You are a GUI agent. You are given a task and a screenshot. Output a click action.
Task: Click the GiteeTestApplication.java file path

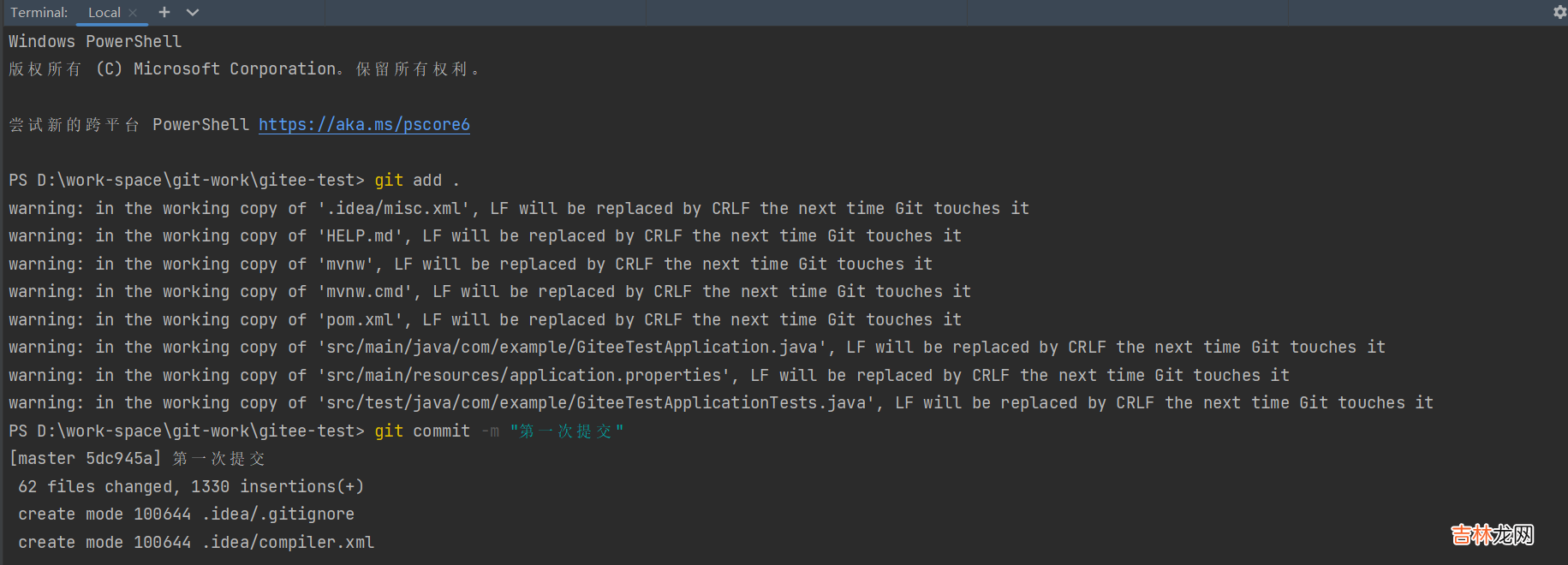pos(571,348)
